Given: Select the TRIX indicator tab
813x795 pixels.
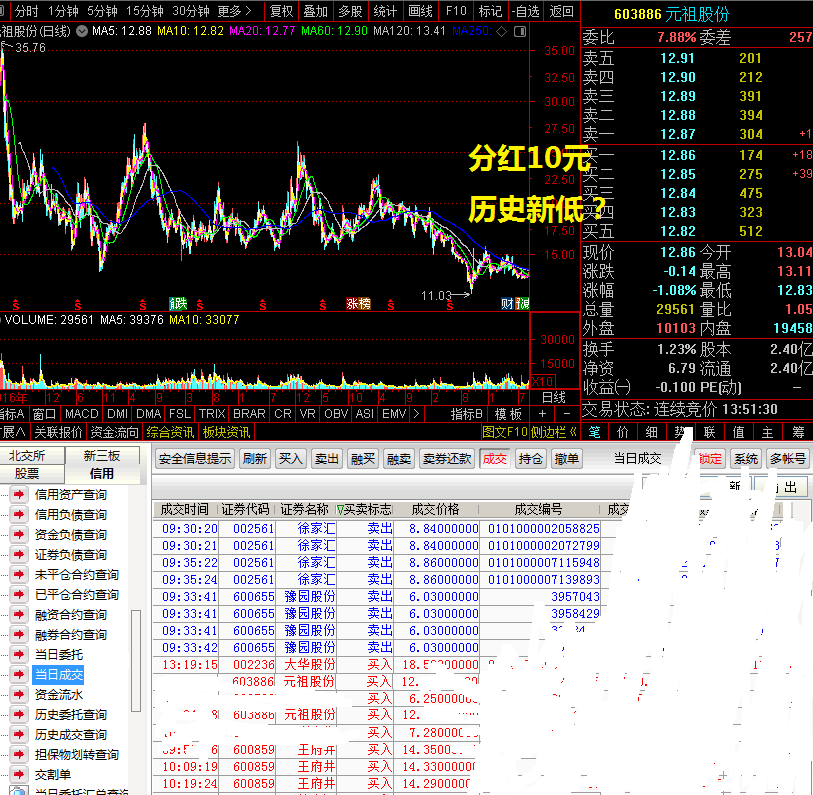Looking at the screenshot, I should (x=212, y=414).
